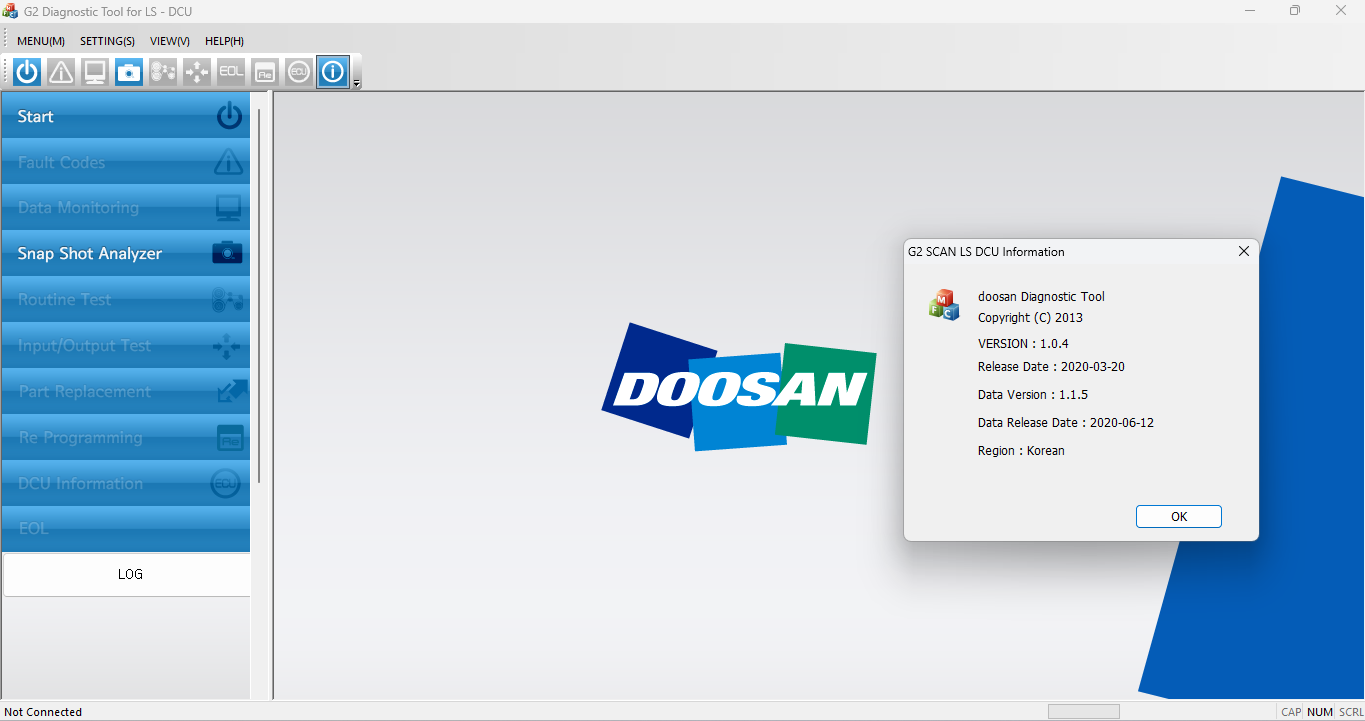Open Snap Shot Analyzer from the sidebar
This screenshot has width=1365, height=721.
(x=126, y=254)
